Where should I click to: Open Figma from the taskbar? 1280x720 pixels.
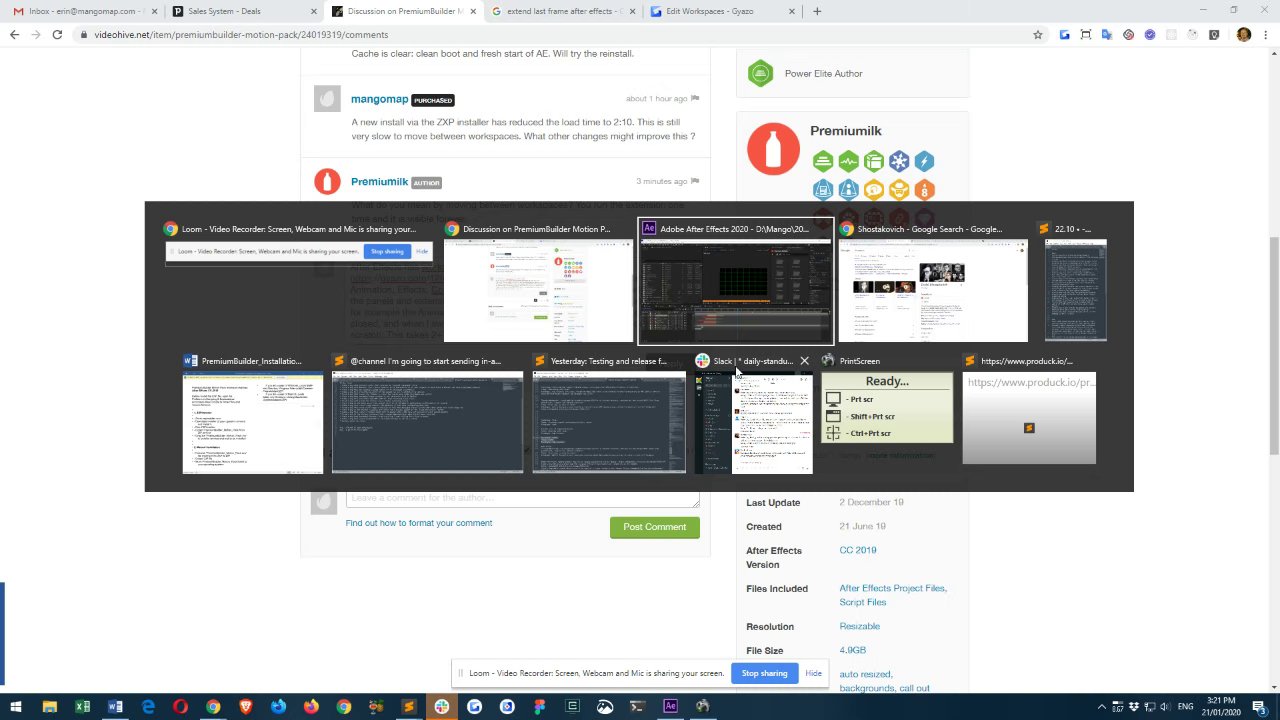pyautogui.click(x=540, y=707)
